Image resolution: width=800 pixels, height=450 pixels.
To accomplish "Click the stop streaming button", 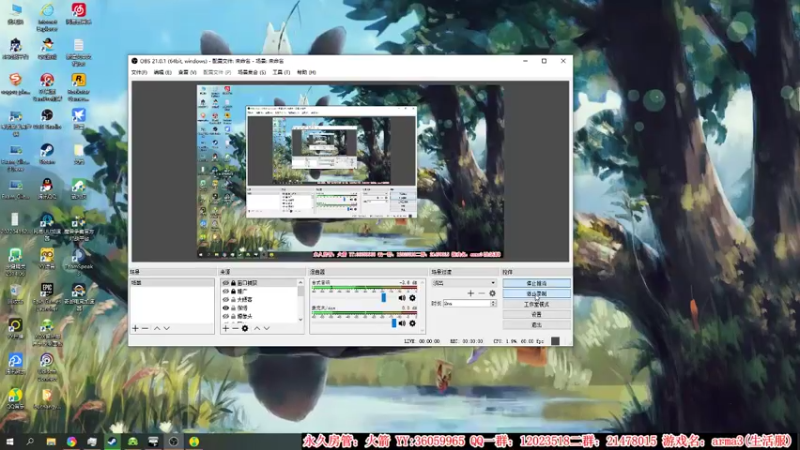I will [536, 283].
